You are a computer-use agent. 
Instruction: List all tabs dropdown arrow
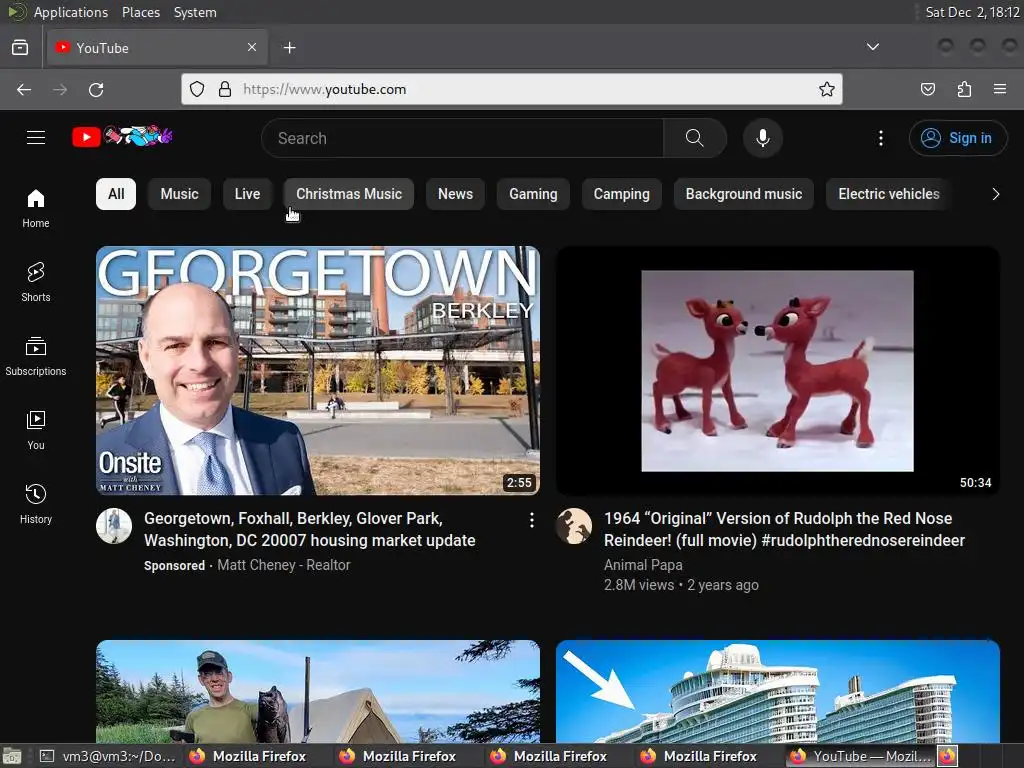pos(872,47)
